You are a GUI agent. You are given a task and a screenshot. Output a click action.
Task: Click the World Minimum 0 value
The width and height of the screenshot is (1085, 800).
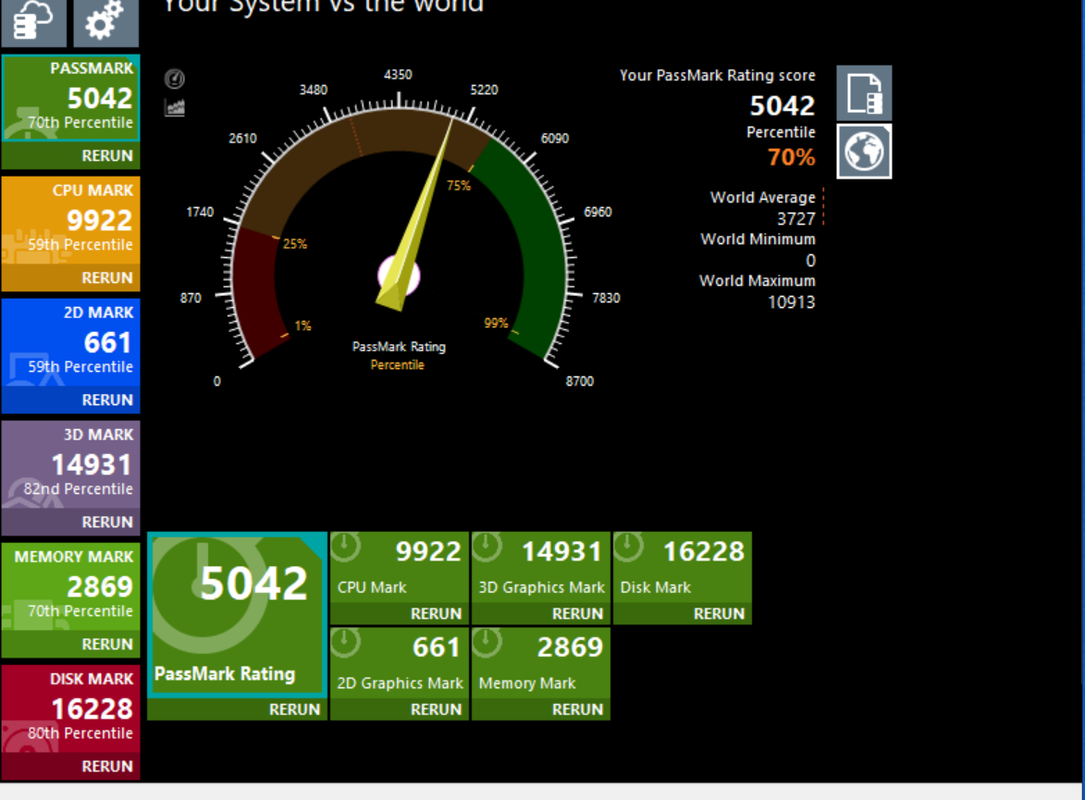pos(810,260)
